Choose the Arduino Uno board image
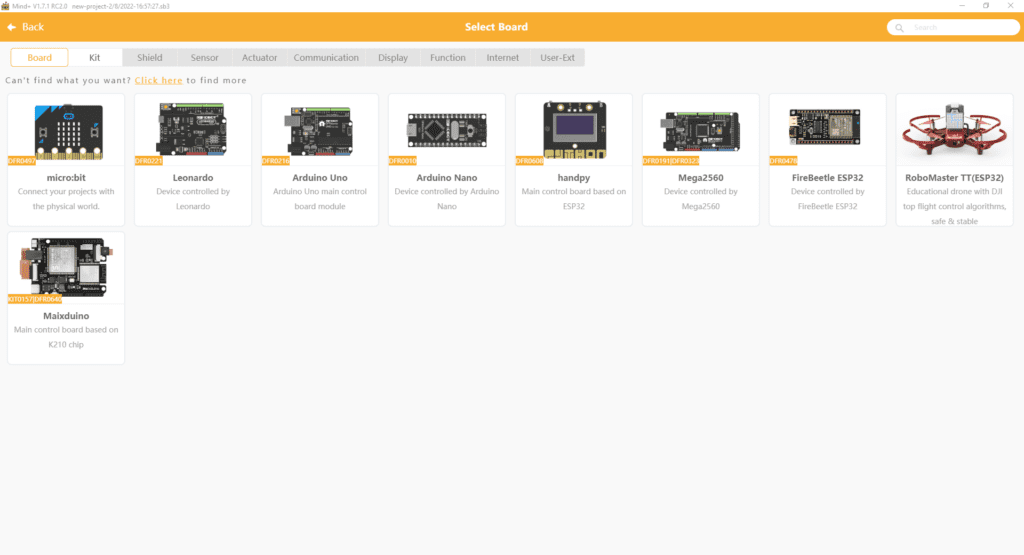This screenshot has height=555, width=1024. (319, 131)
